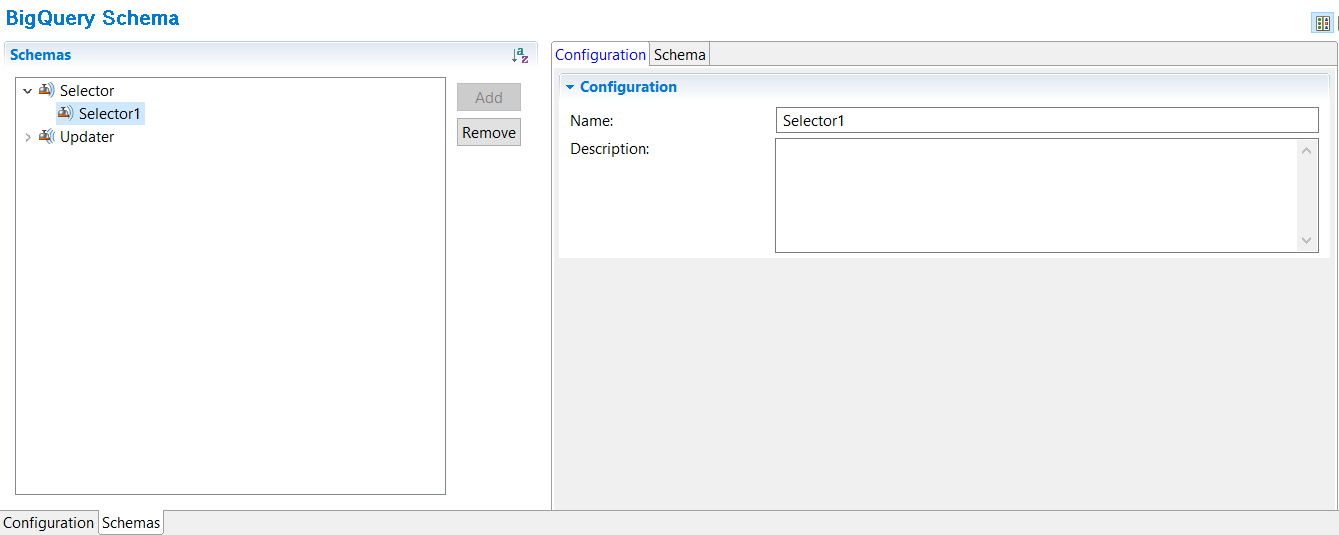Switch to the Schema tab in right panel

(x=680, y=55)
